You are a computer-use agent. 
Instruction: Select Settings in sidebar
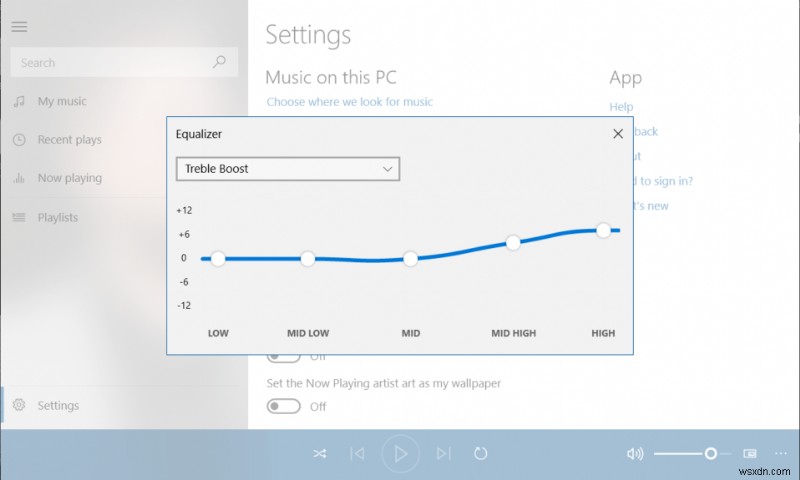tap(124, 405)
